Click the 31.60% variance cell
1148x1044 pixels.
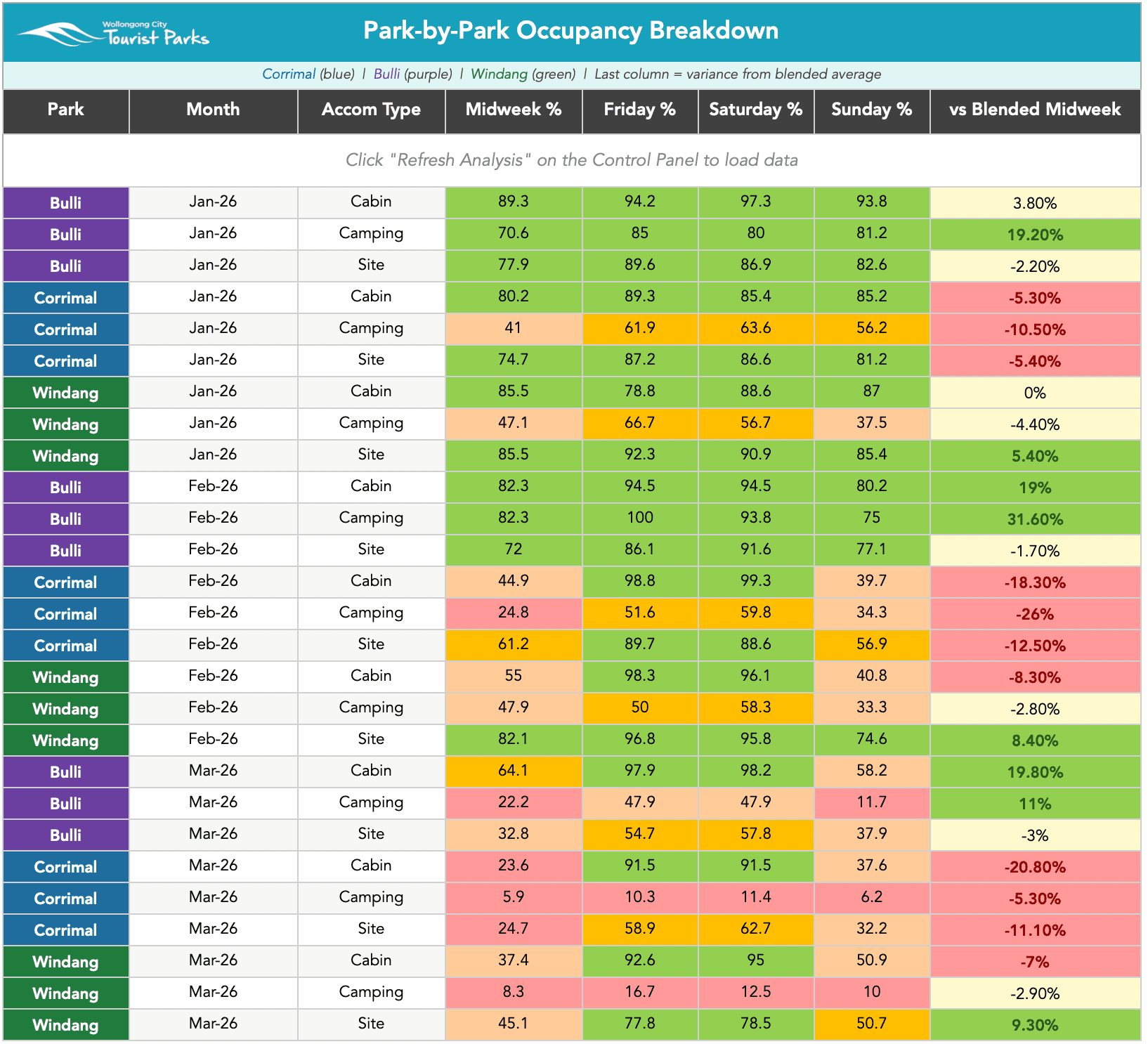[x=1036, y=519]
